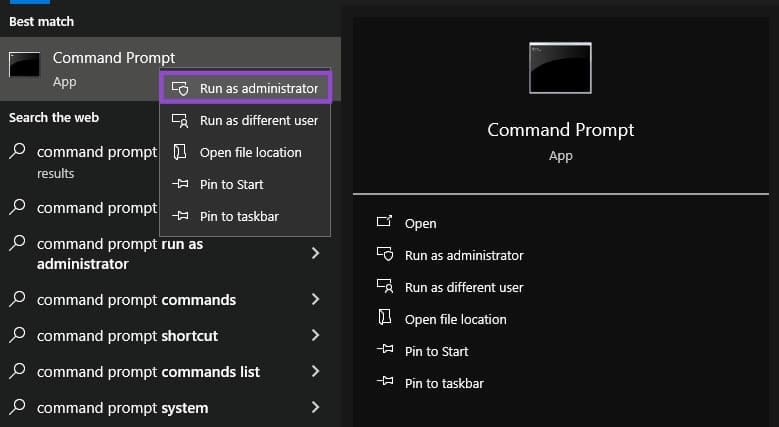779x427 pixels.
Task: Select Pin to Start in context menu
Action: (245, 184)
